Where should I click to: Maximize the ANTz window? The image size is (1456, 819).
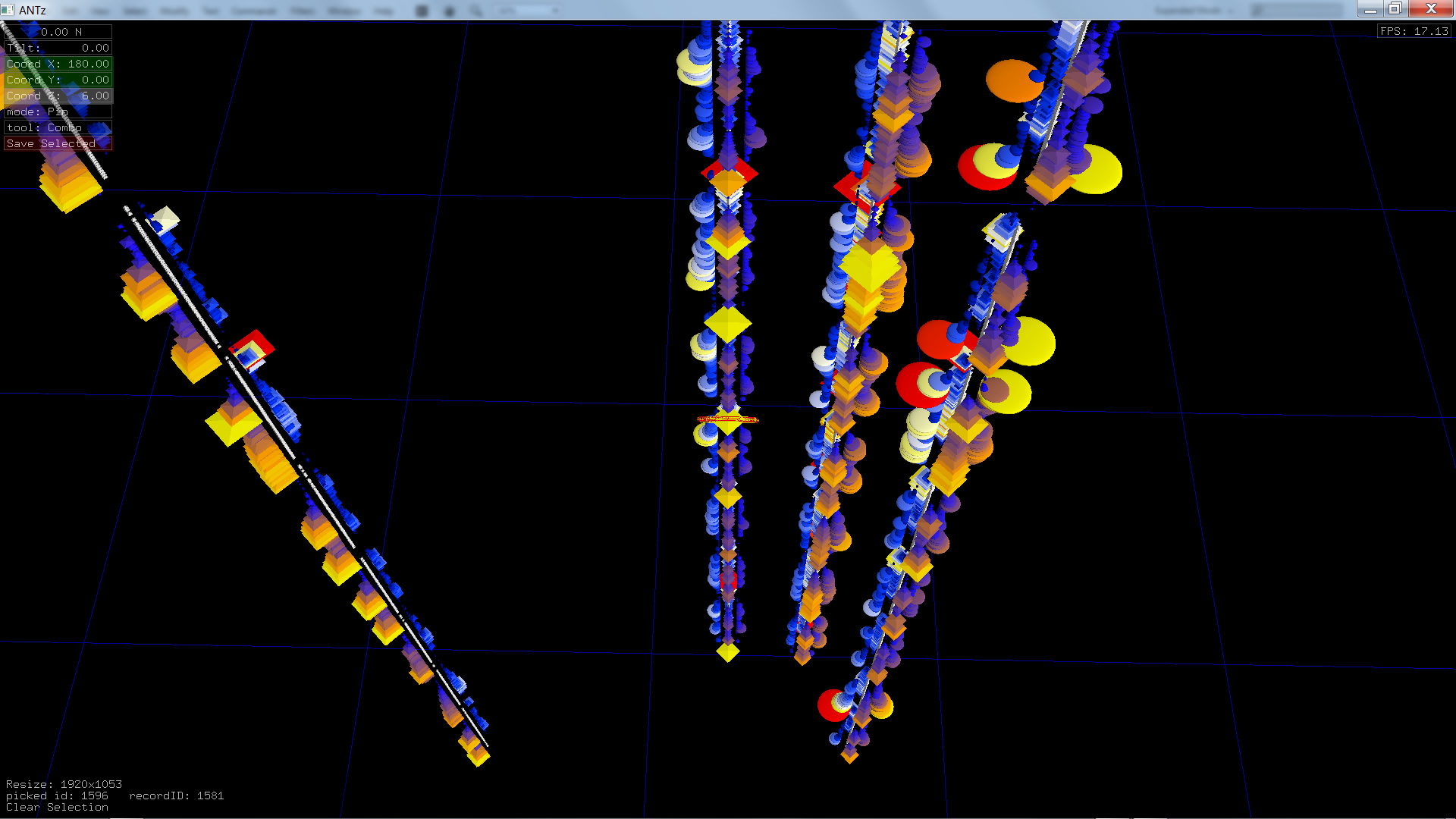click(1395, 9)
